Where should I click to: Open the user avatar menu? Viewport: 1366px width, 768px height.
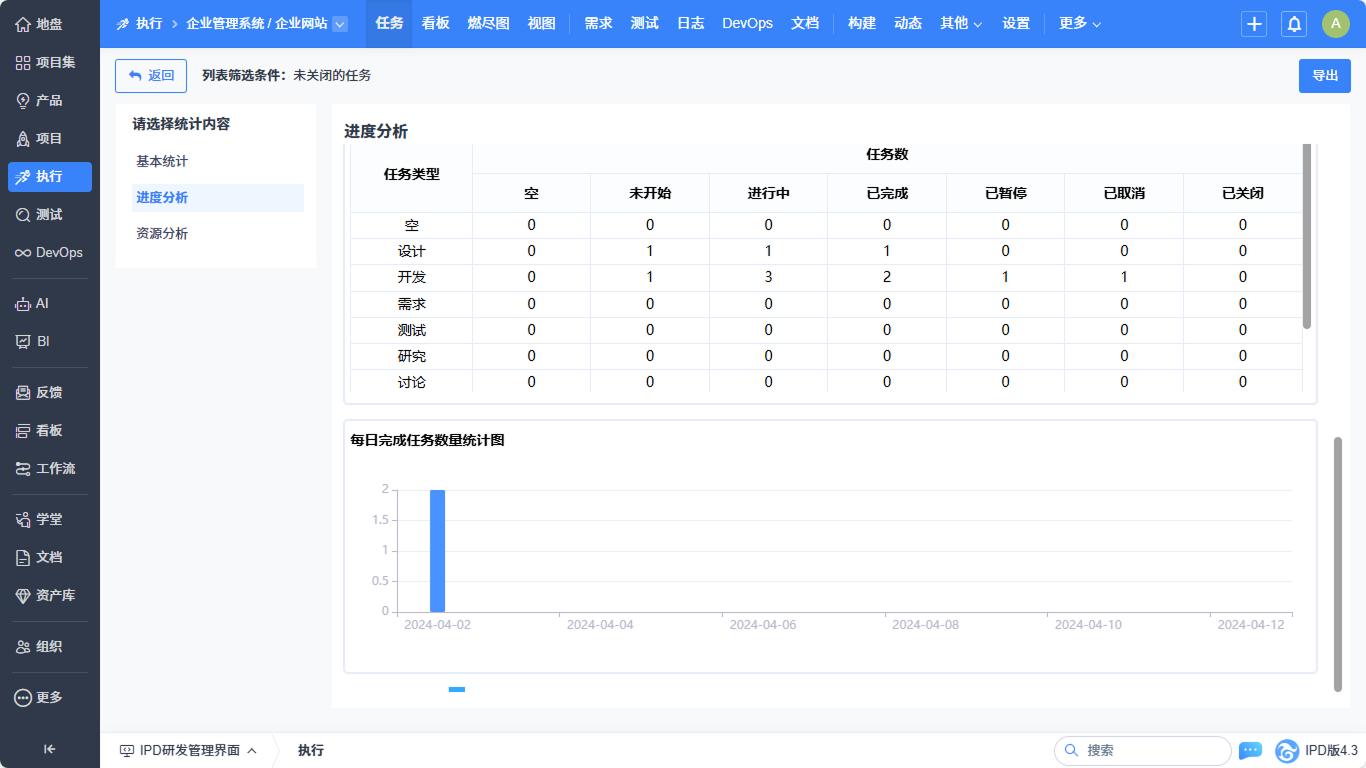[1336, 24]
